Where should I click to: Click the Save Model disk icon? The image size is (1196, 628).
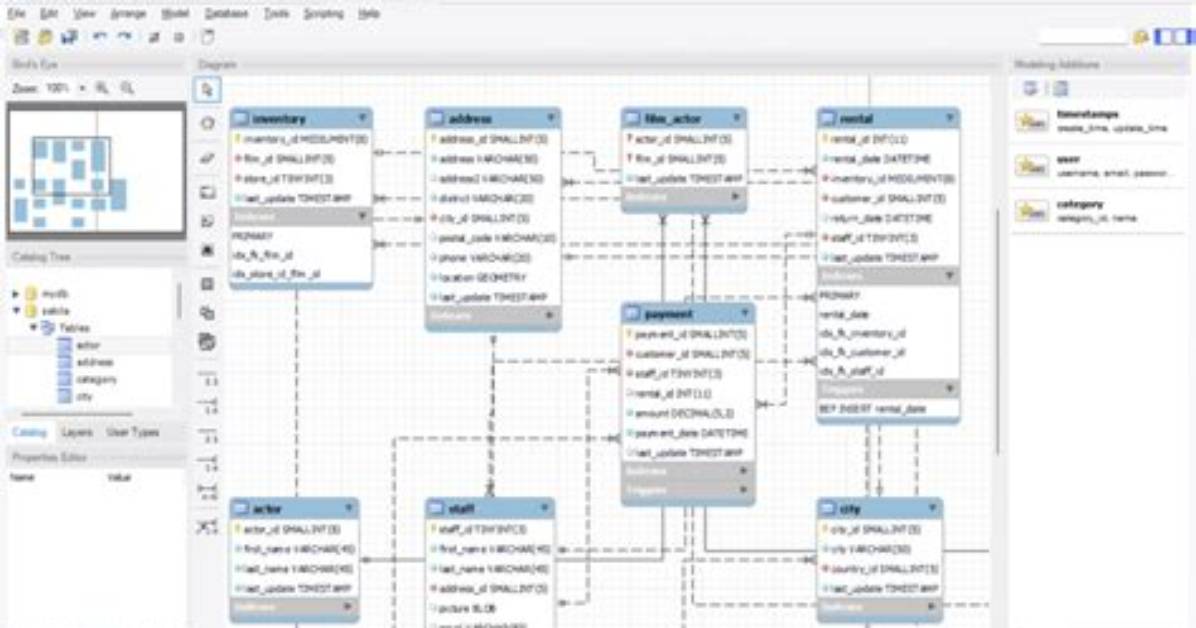coord(69,37)
